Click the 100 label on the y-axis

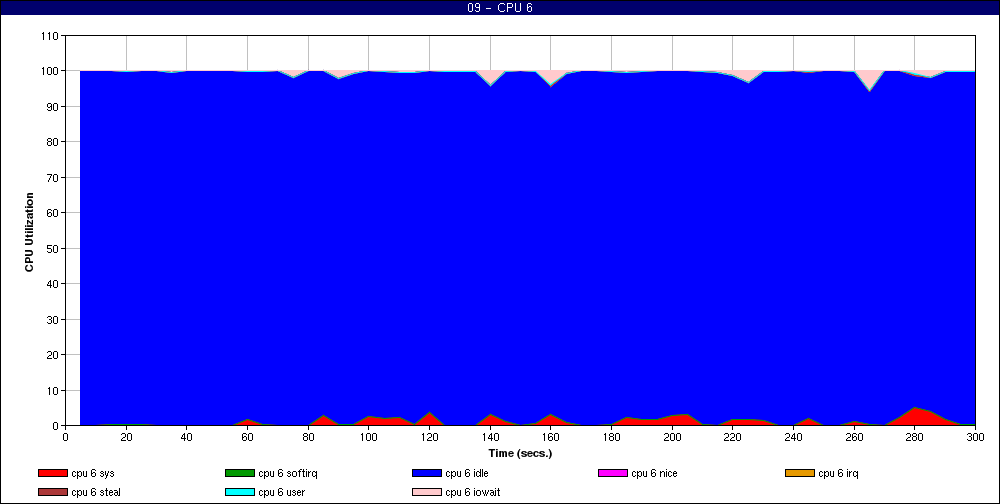coord(50,71)
